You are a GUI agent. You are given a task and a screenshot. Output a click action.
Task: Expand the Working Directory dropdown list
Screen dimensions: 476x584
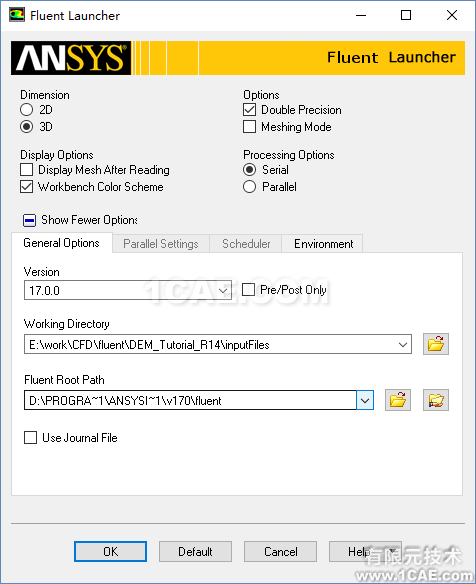point(403,345)
